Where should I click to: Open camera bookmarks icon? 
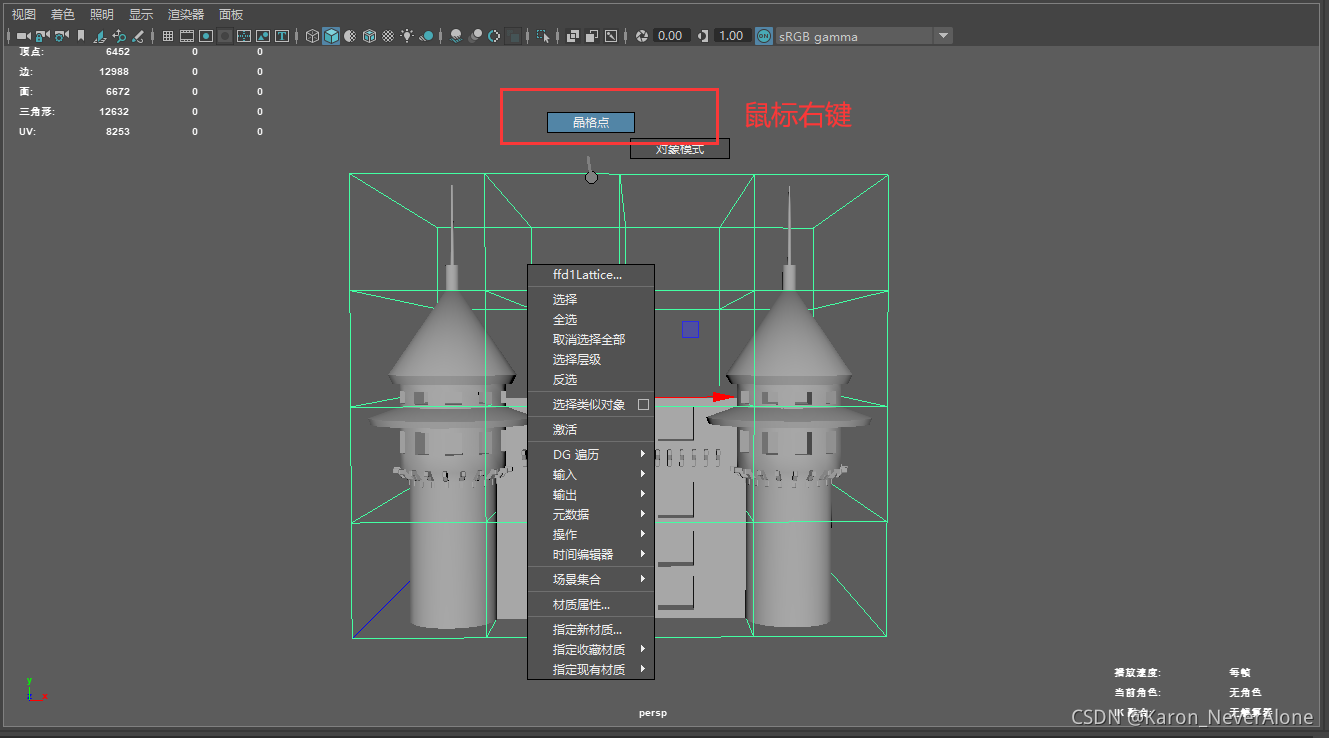[81, 36]
